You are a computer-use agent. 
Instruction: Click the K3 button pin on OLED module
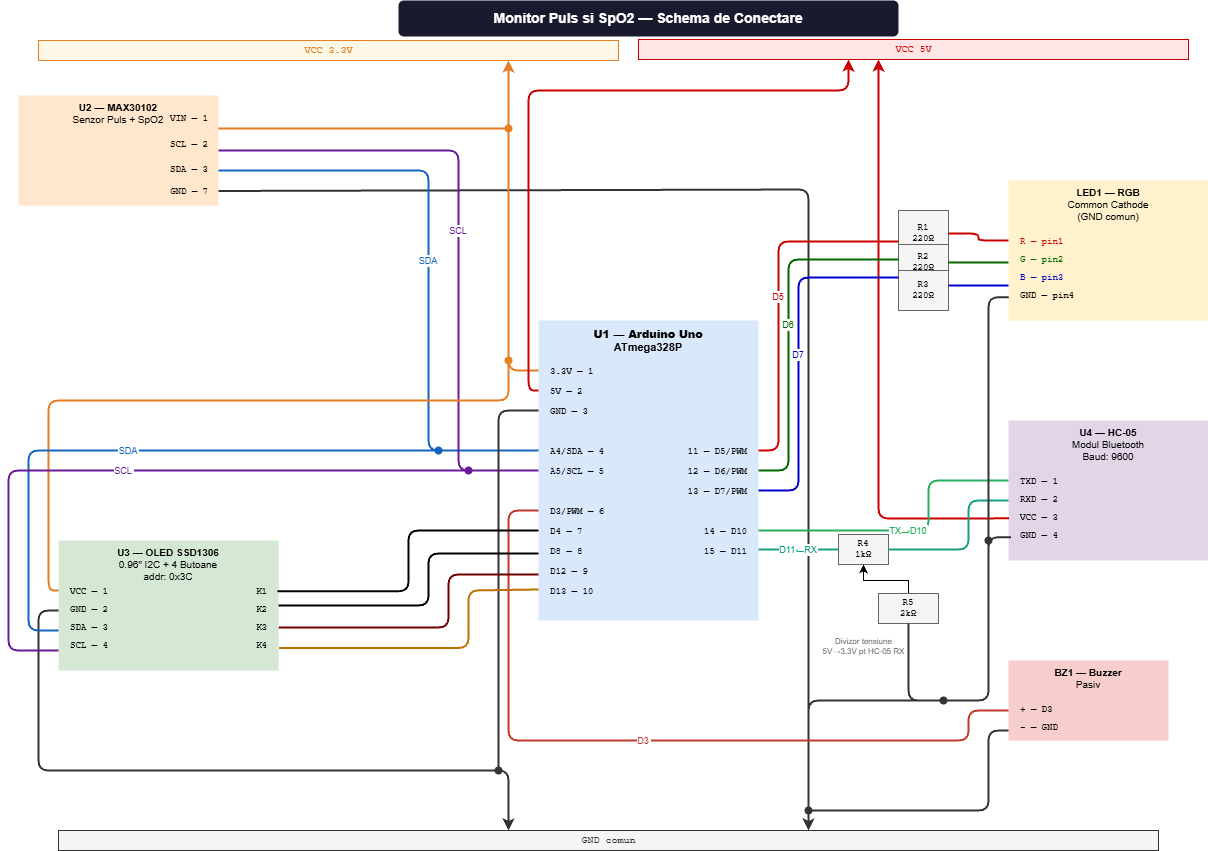[x=261, y=627]
